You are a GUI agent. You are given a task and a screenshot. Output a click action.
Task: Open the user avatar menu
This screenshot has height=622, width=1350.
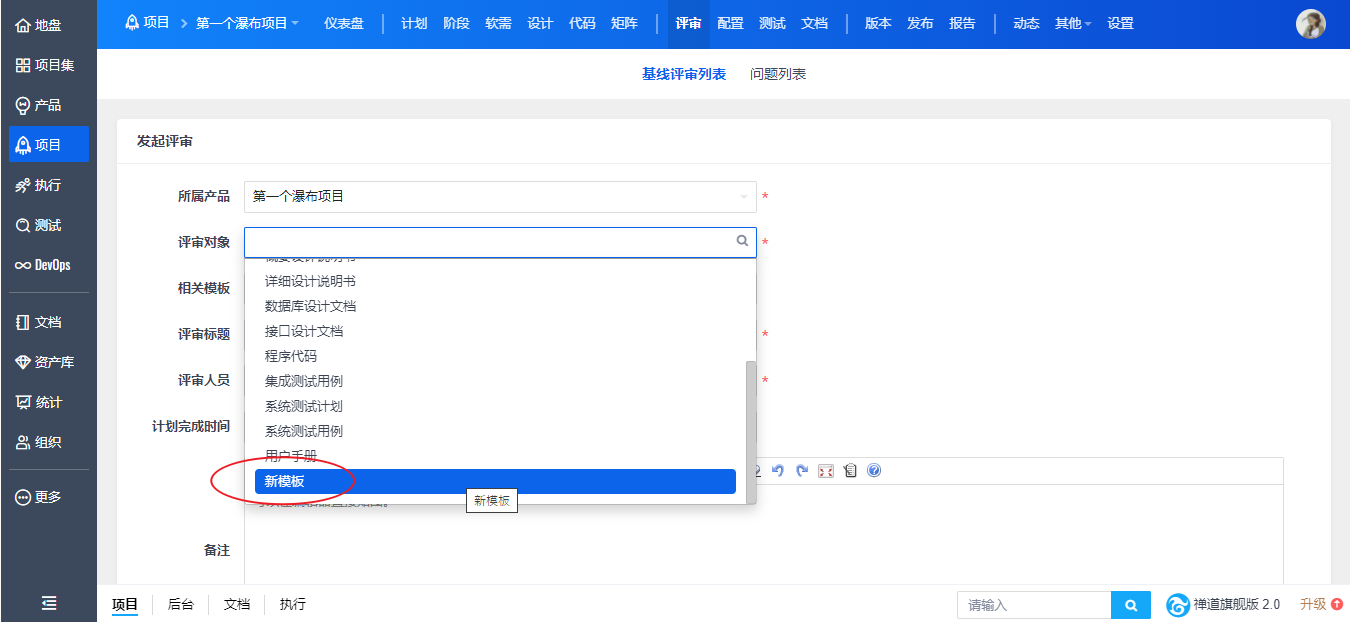point(1310,24)
